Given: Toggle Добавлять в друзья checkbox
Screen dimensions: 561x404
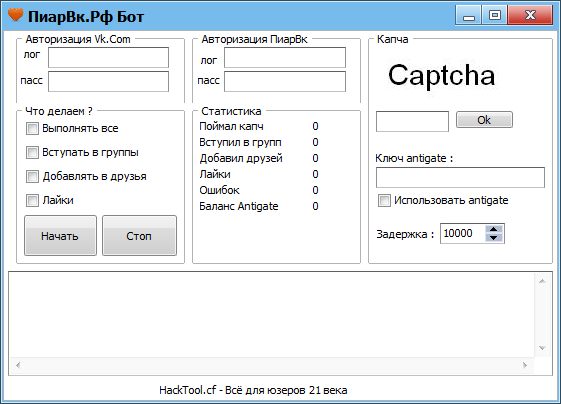Looking at the screenshot, I should pyautogui.click(x=32, y=176).
